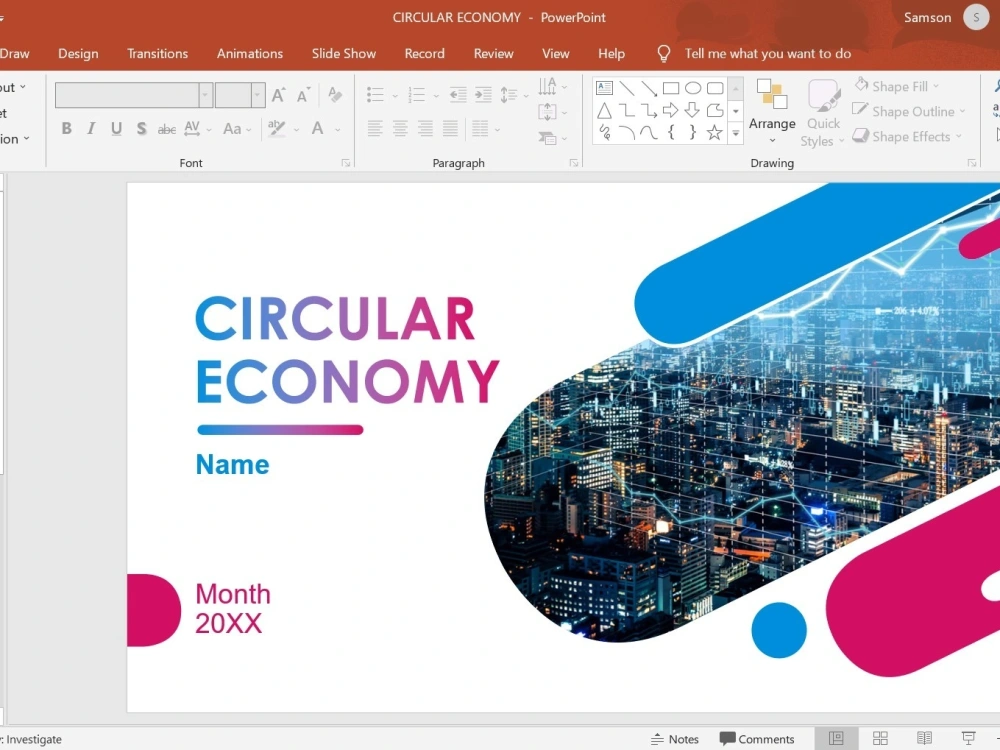Open Shape Effects menu
The height and width of the screenshot is (750, 1000).
click(x=907, y=136)
